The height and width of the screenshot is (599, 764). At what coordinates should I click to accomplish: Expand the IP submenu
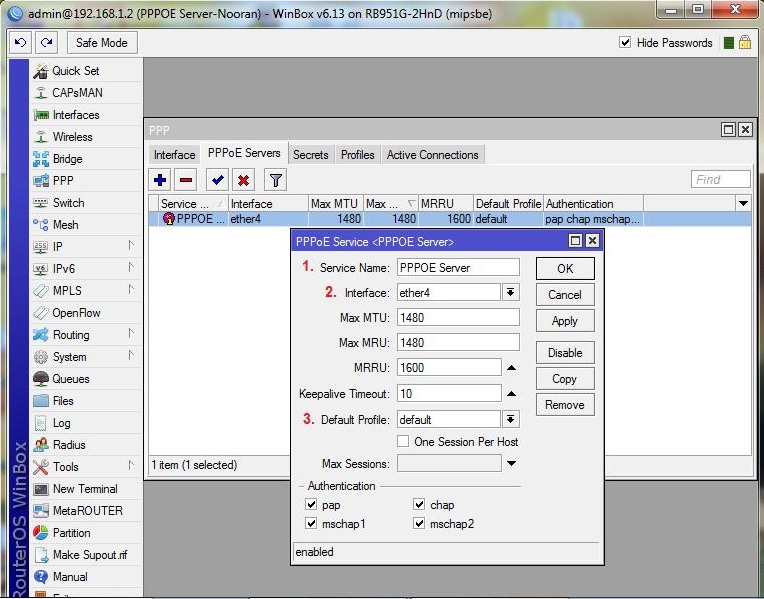coord(131,245)
